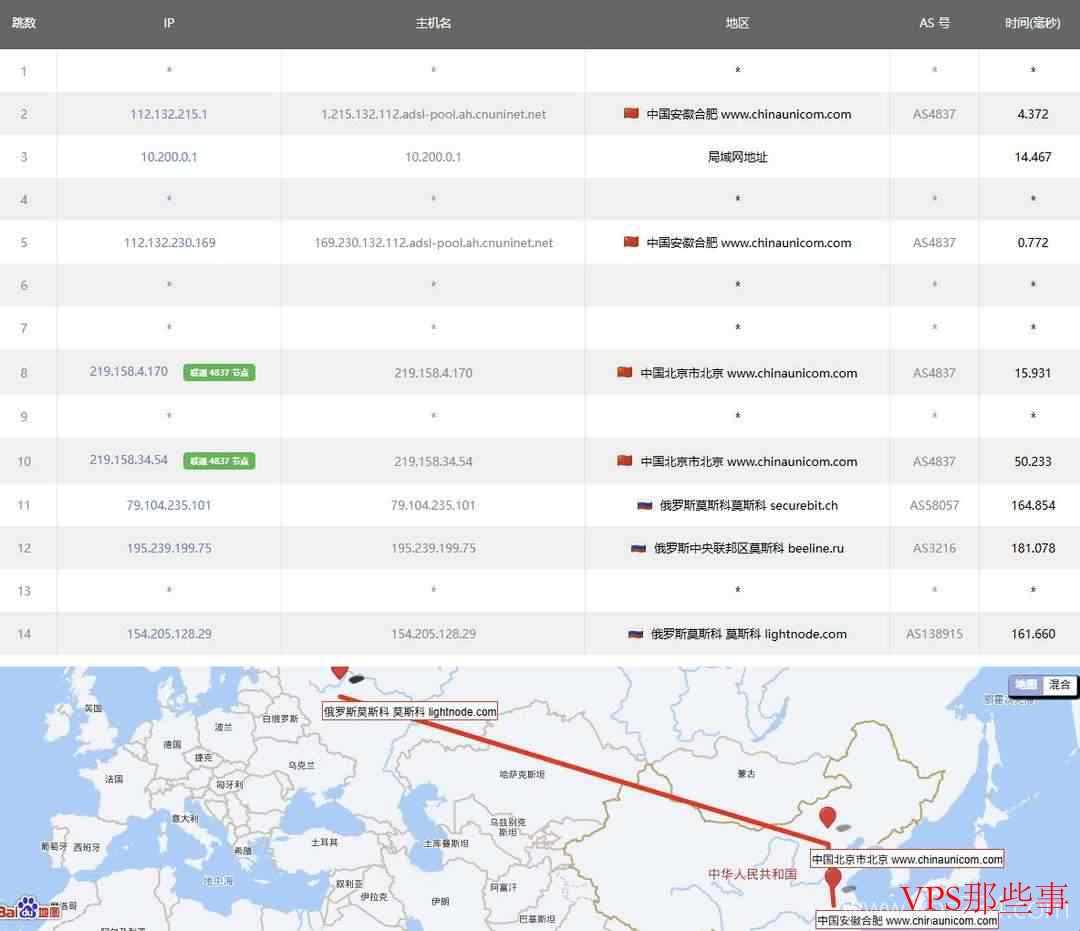Click the 14.467 time value
This screenshot has width=1080, height=931.
pos(1032,157)
